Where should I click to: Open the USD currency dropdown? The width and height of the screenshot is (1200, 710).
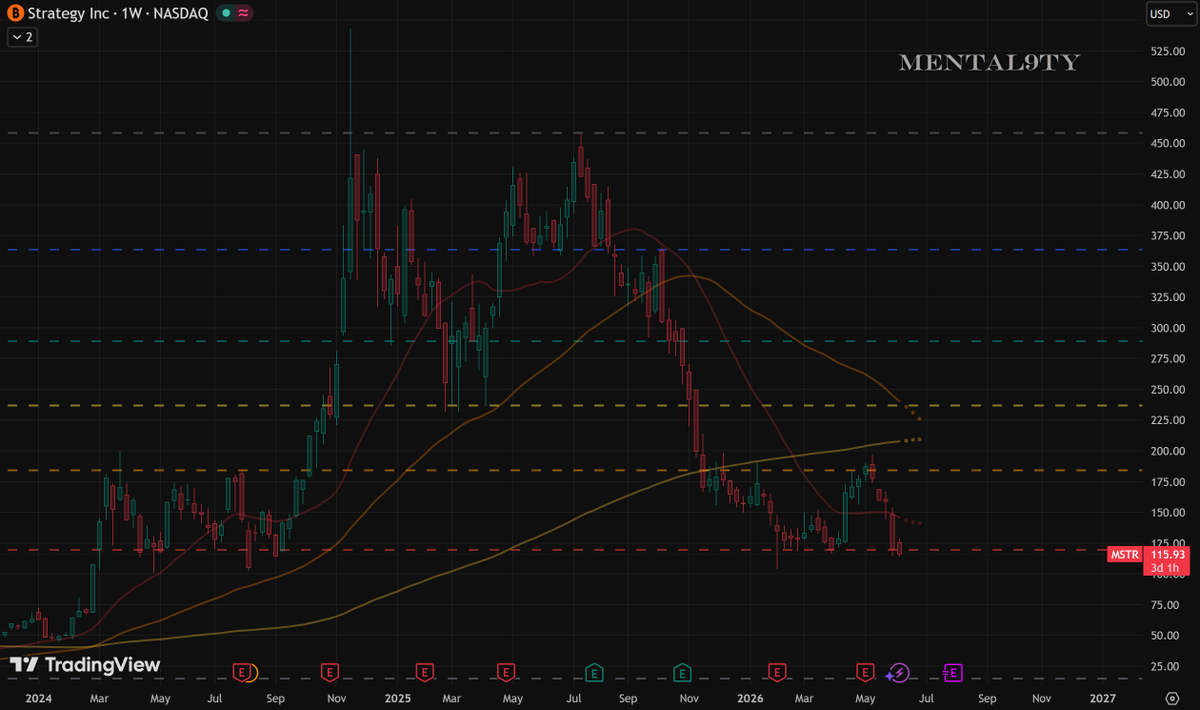tap(1170, 14)
